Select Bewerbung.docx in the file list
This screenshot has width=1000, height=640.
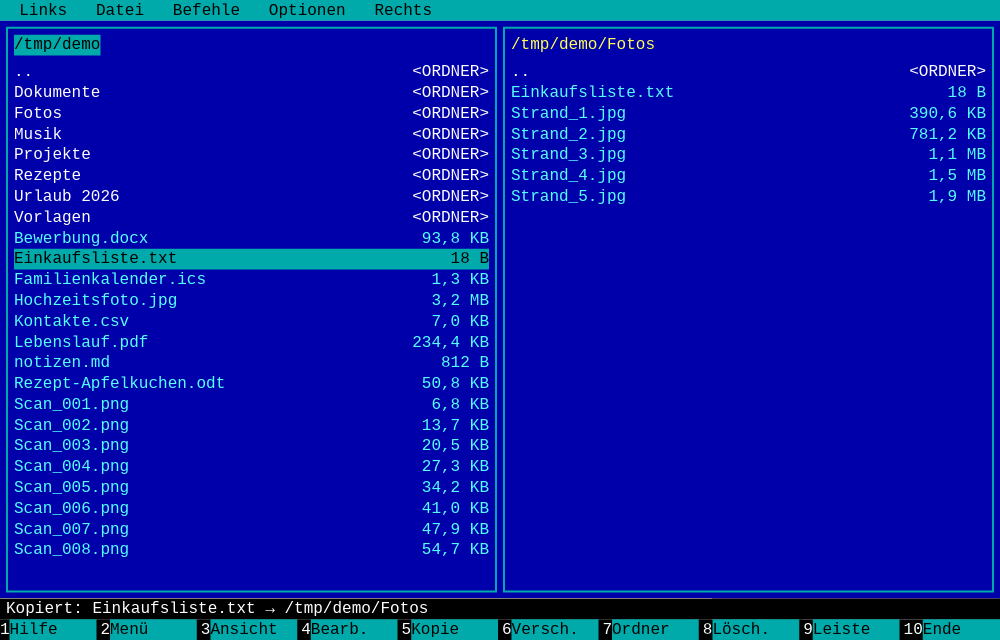[x=251, y=238]
